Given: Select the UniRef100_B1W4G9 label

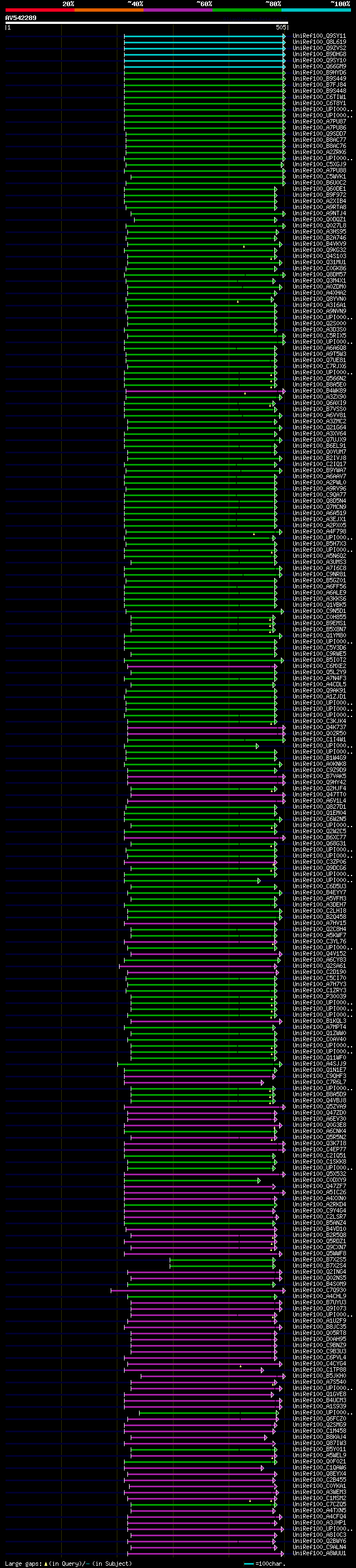Looking at the screenshot, I should [319, 758].
